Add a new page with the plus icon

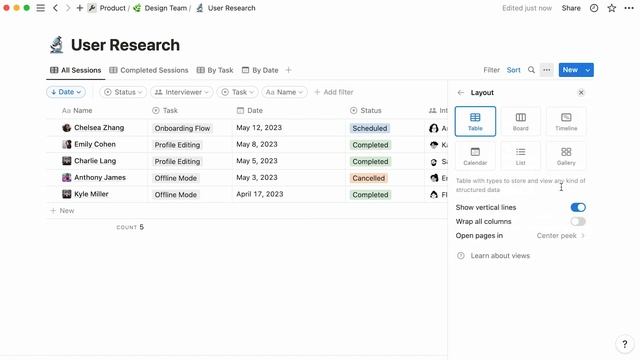pyautogui.click(x=80, y=8)
